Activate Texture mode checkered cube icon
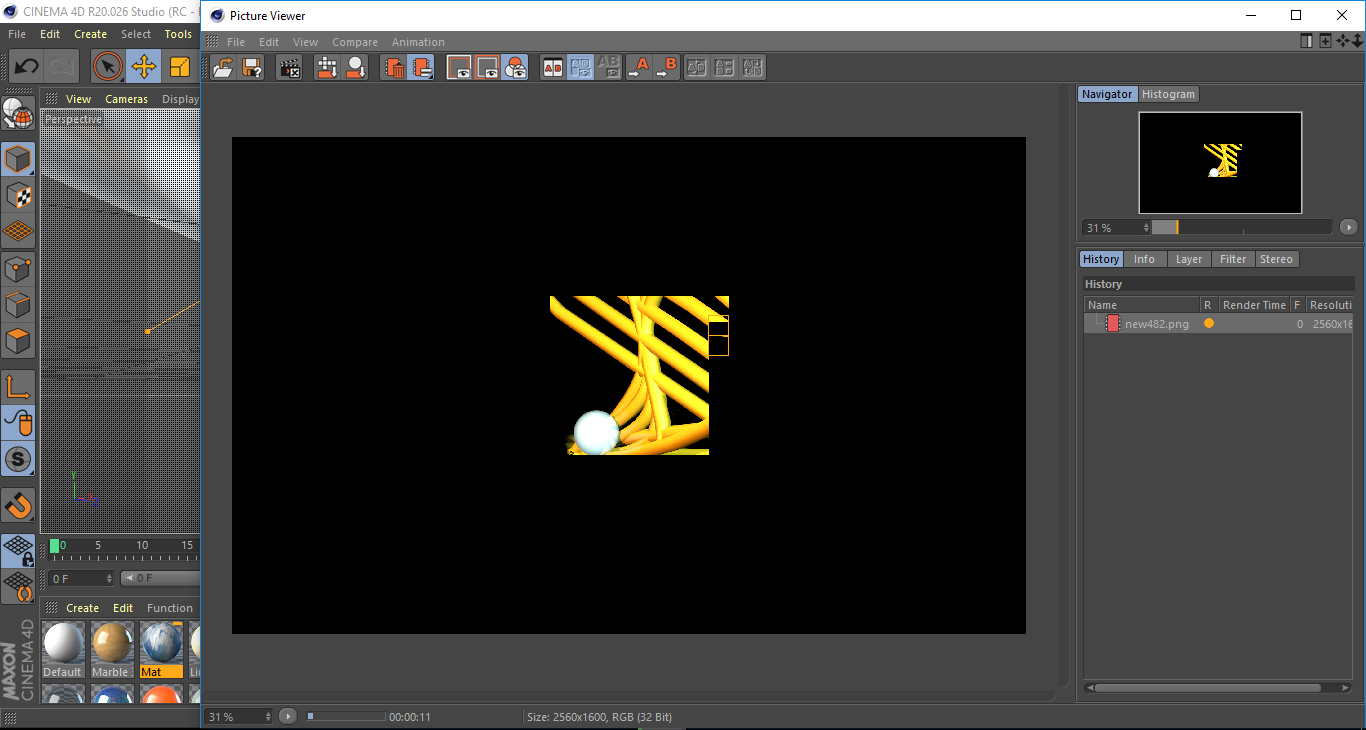This screenshot has height=730, width=1366. (x=18, y=195)
